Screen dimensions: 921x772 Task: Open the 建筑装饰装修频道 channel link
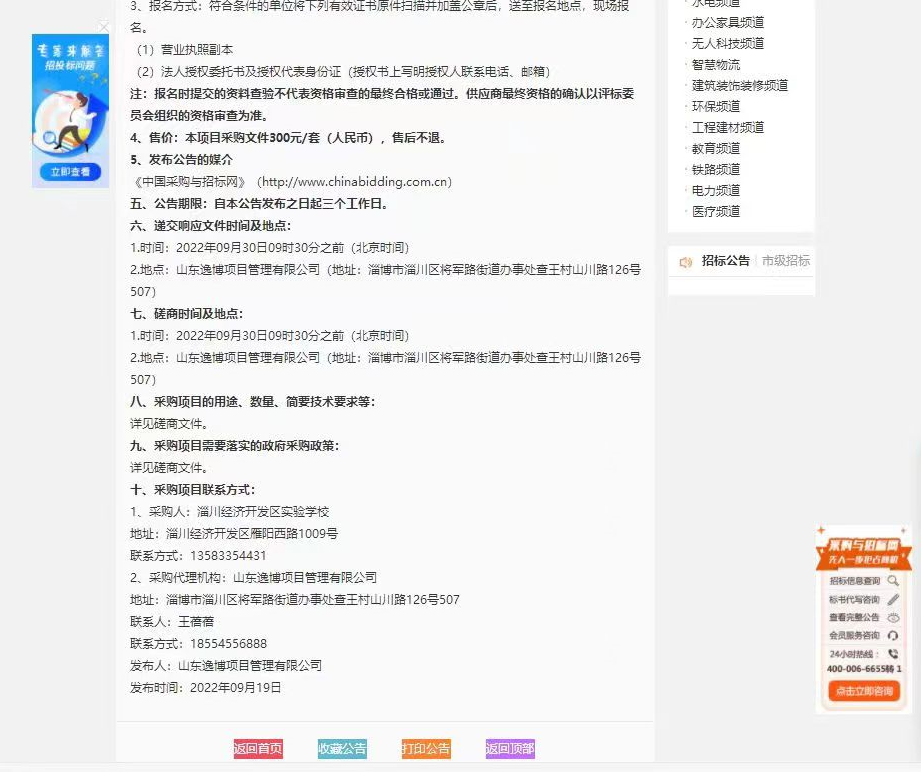tap(739, 86)
